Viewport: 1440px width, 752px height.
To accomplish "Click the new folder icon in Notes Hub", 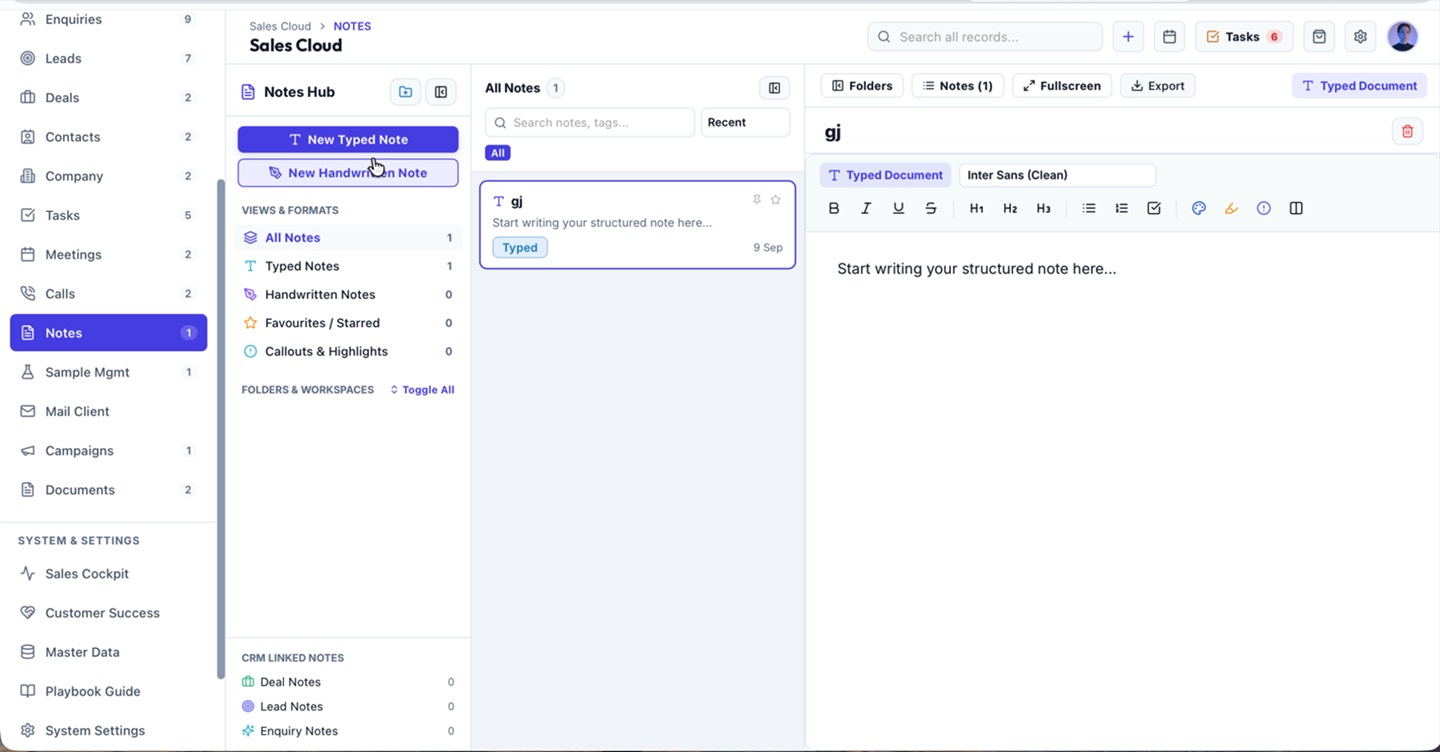I will 405,92.
